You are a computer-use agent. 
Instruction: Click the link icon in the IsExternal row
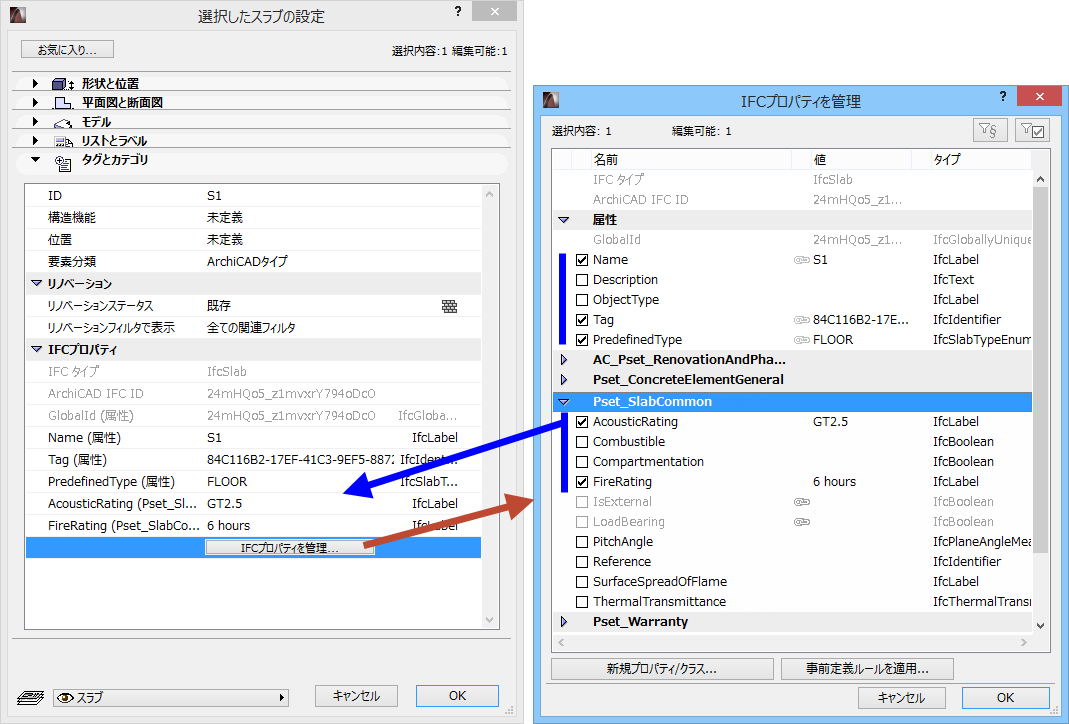(x=802, y=501)
